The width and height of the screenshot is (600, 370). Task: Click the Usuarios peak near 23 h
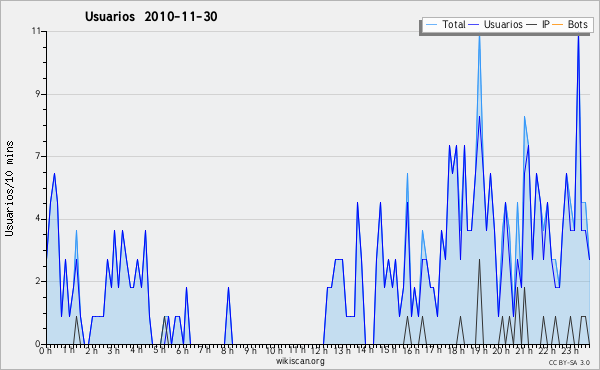tap(578, 36)
